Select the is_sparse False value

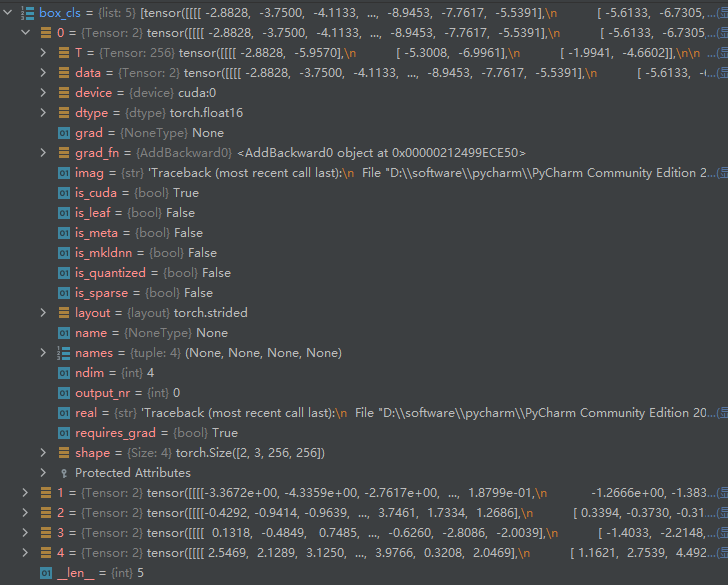tap(198, 292)
